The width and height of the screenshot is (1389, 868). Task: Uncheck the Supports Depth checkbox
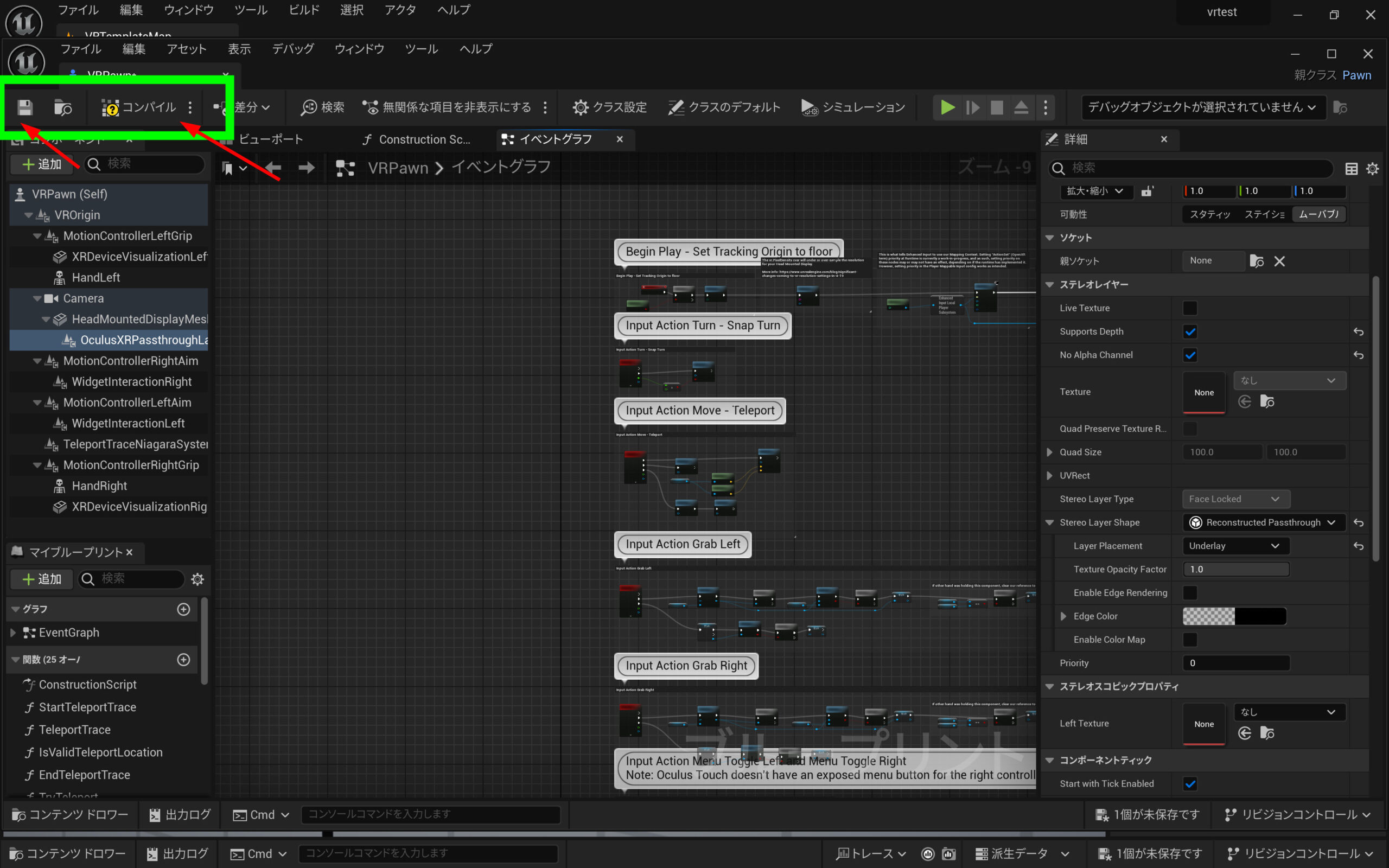pos(1190,332)
